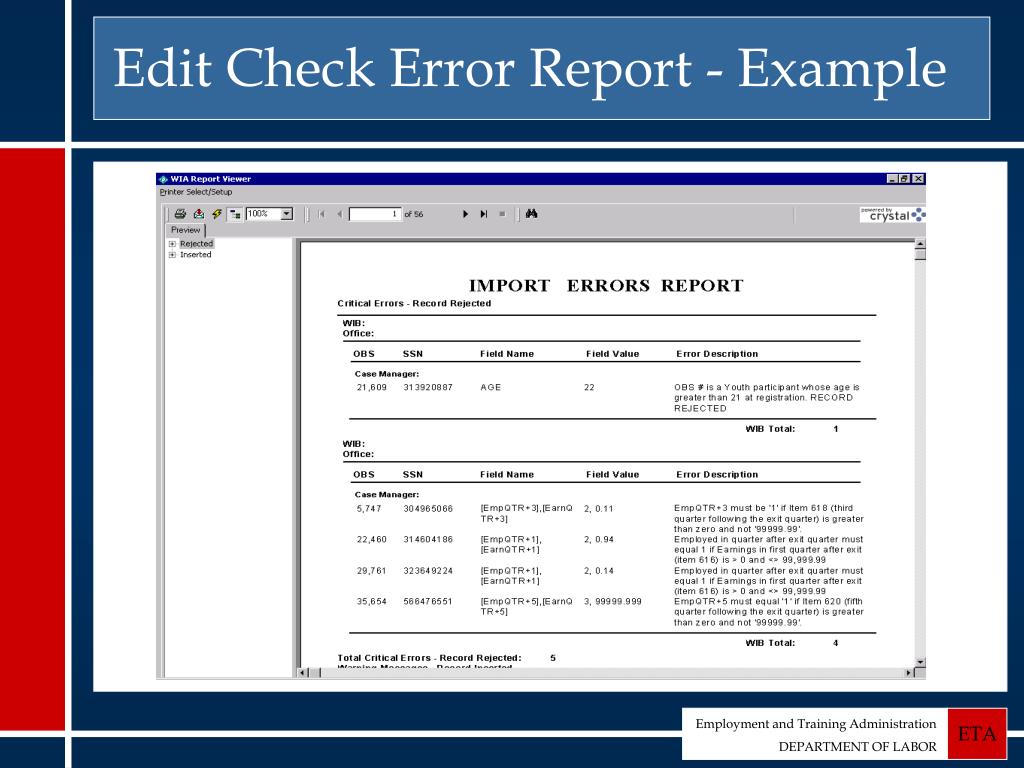
Task: Go to the first page of the report
Action: tap(321, 214)
